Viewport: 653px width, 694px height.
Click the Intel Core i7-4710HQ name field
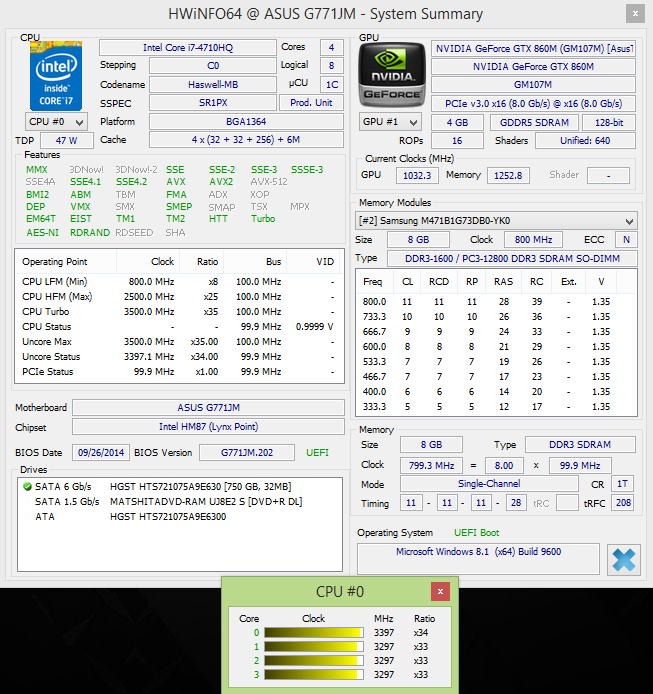pyautogui.click(x=188, y=48)
